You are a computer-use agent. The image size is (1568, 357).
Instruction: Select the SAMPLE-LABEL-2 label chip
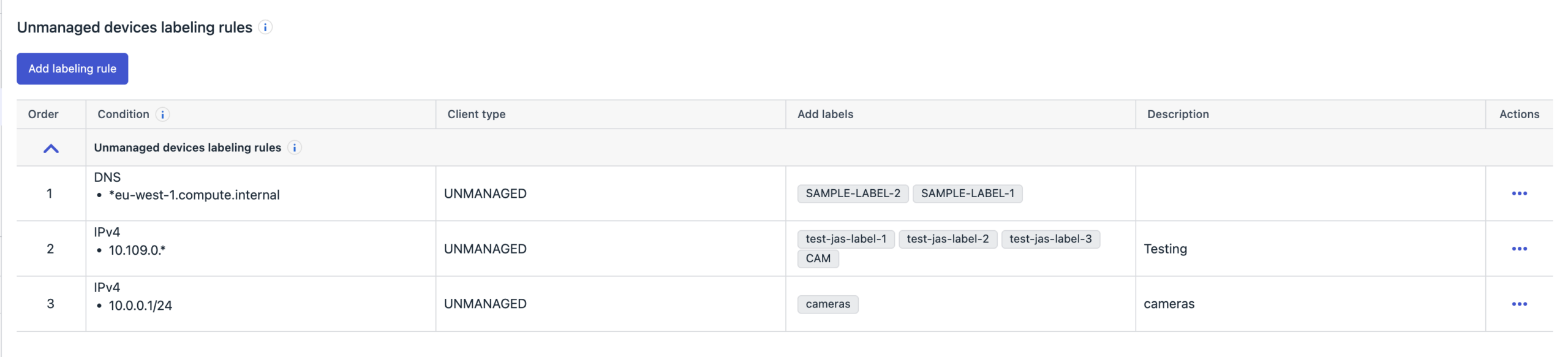tap(852, 194)
